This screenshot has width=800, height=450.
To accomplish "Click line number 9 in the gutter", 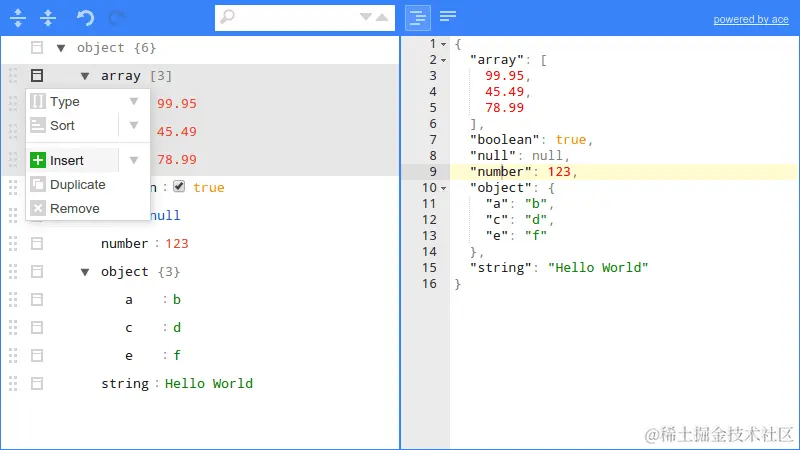I will pyautogui.click(x=433, y=172).
